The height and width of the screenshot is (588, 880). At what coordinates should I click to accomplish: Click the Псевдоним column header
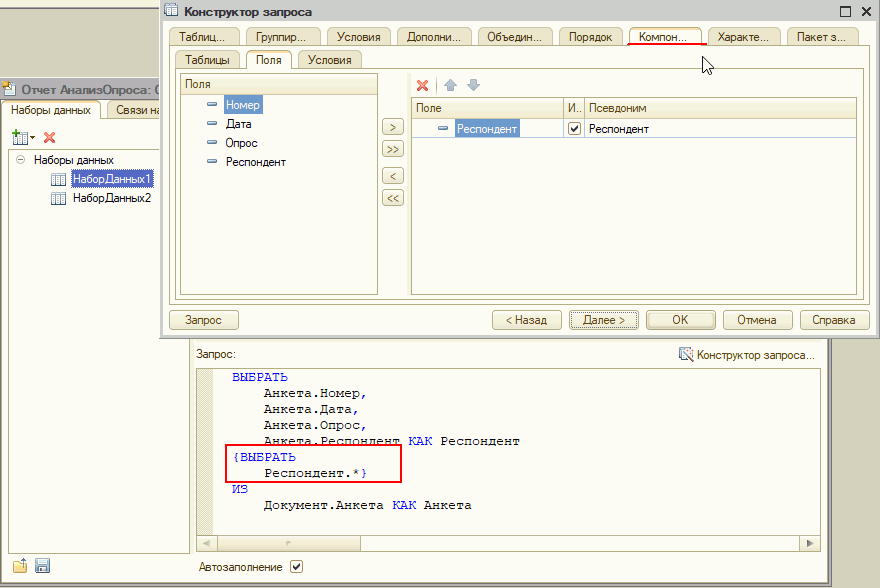(x=720, y=108)
